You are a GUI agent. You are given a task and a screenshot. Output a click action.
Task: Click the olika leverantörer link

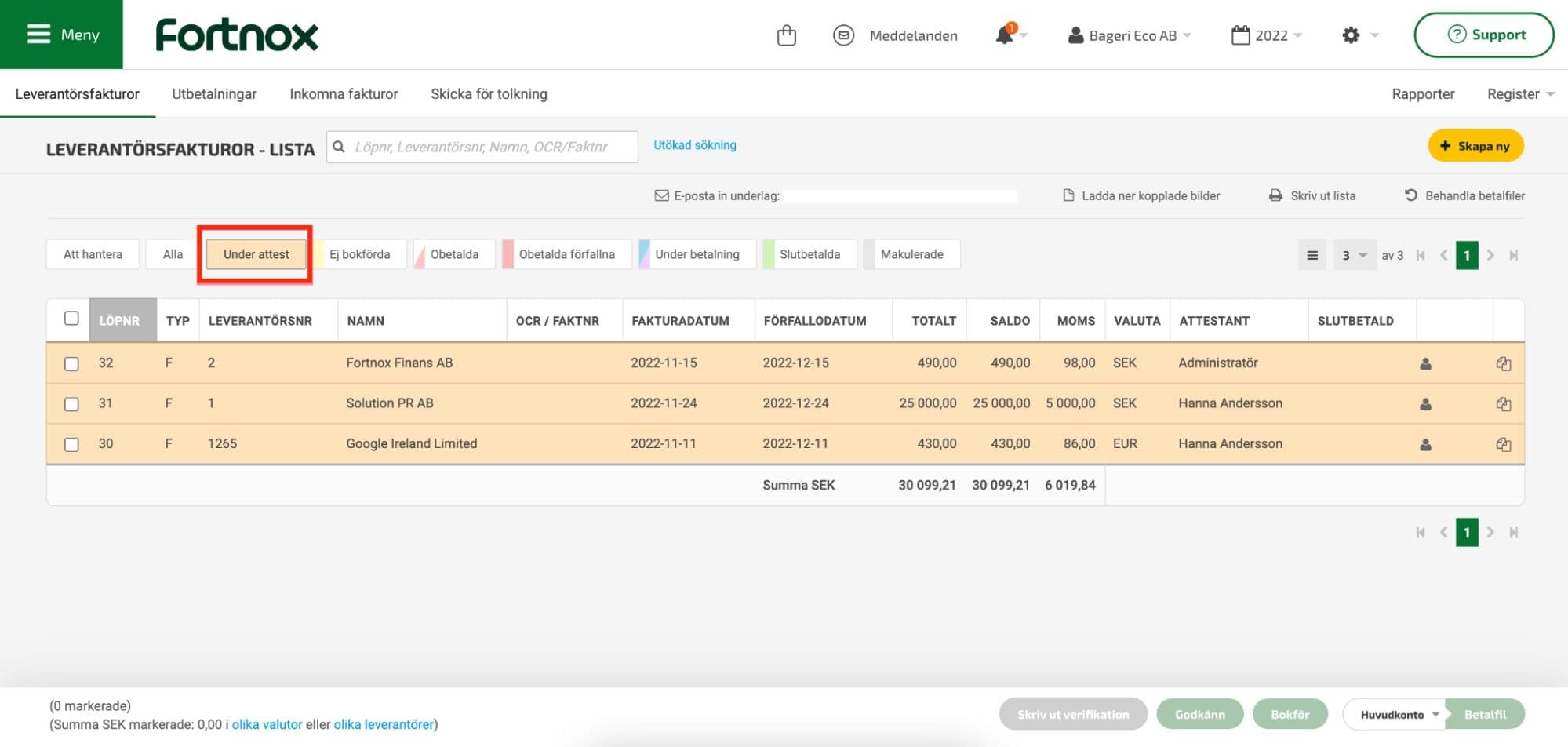(x=384, y=724)
